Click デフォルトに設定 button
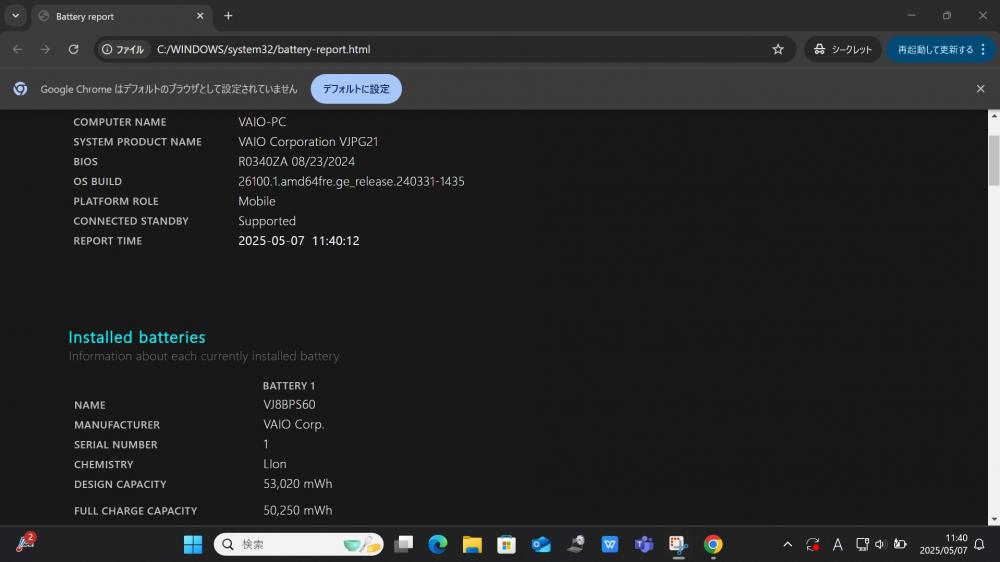 356,89
